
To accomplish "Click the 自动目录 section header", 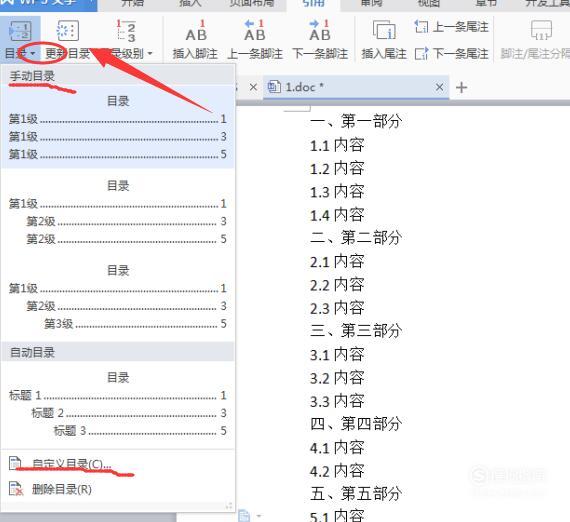I will point(118,352).
